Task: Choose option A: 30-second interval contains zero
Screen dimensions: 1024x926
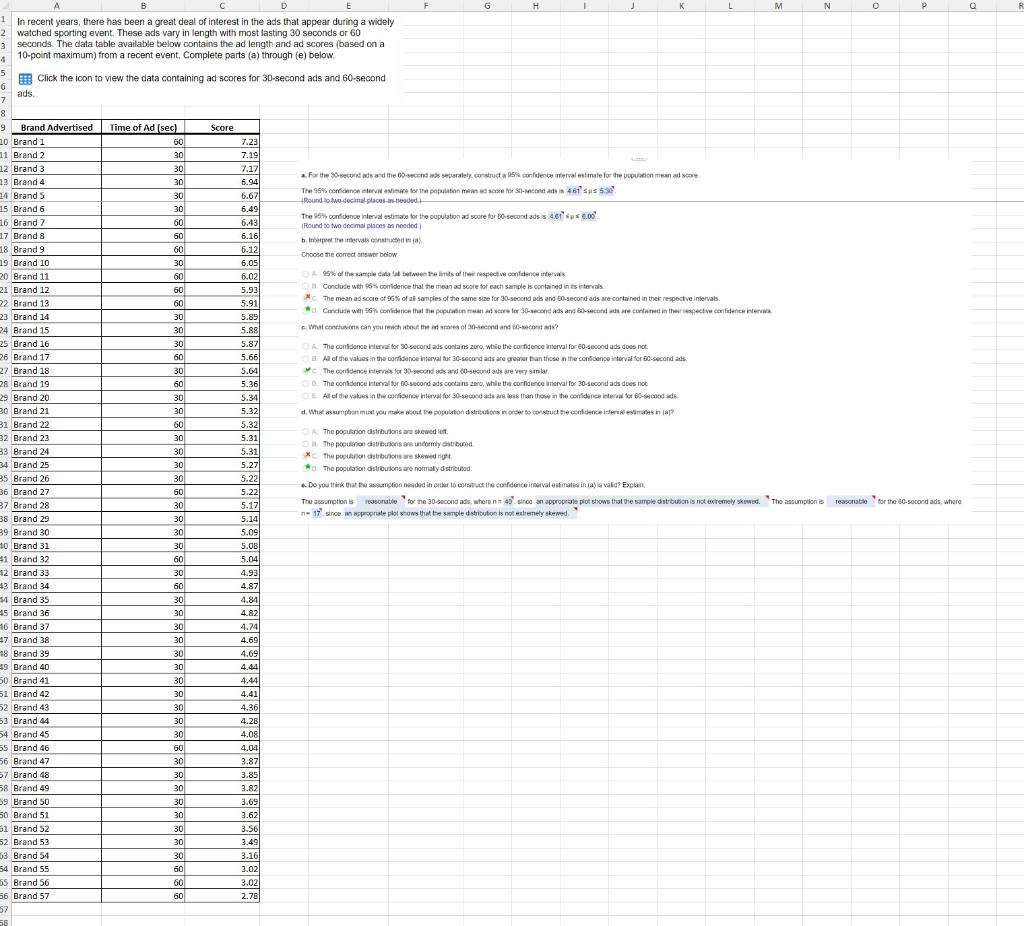Action: coord(306,347)
